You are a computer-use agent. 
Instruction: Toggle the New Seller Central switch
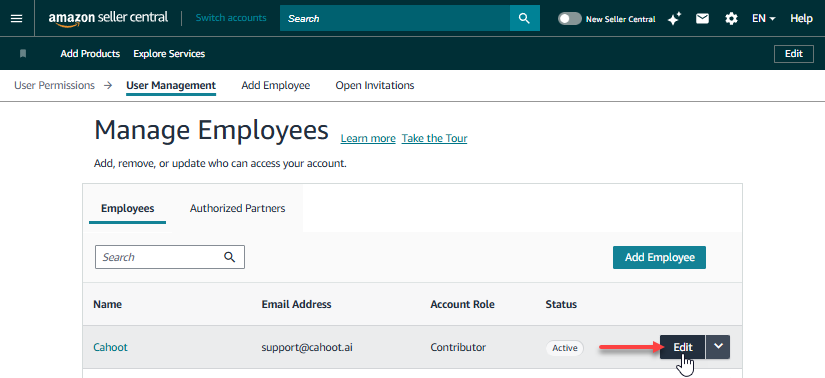(x=569, y=18)
